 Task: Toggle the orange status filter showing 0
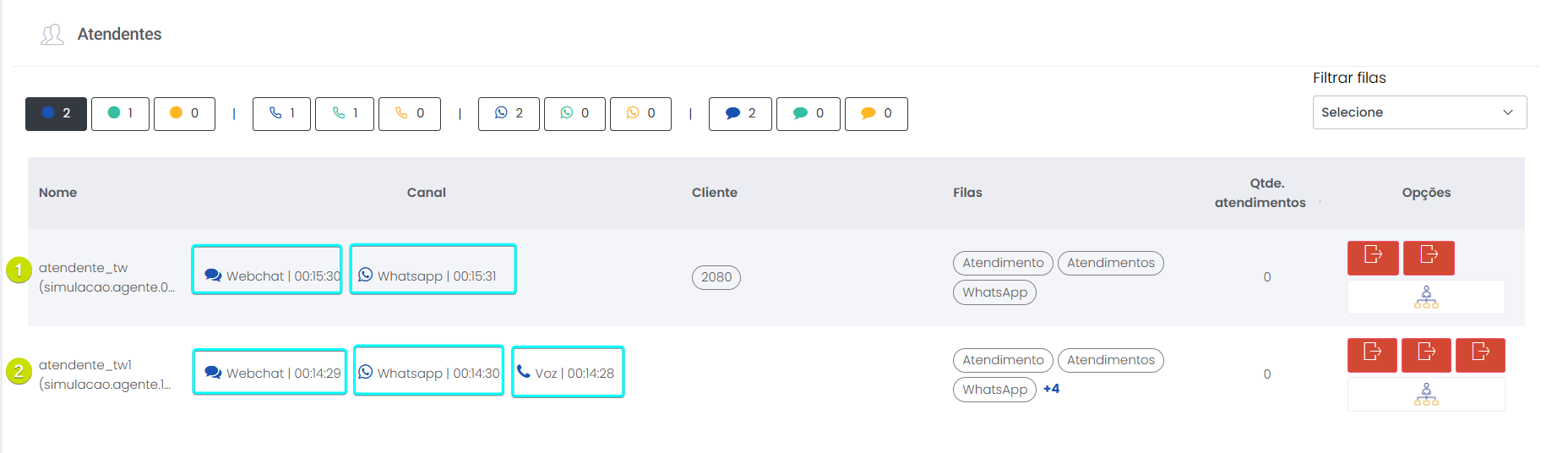(184, 113)
